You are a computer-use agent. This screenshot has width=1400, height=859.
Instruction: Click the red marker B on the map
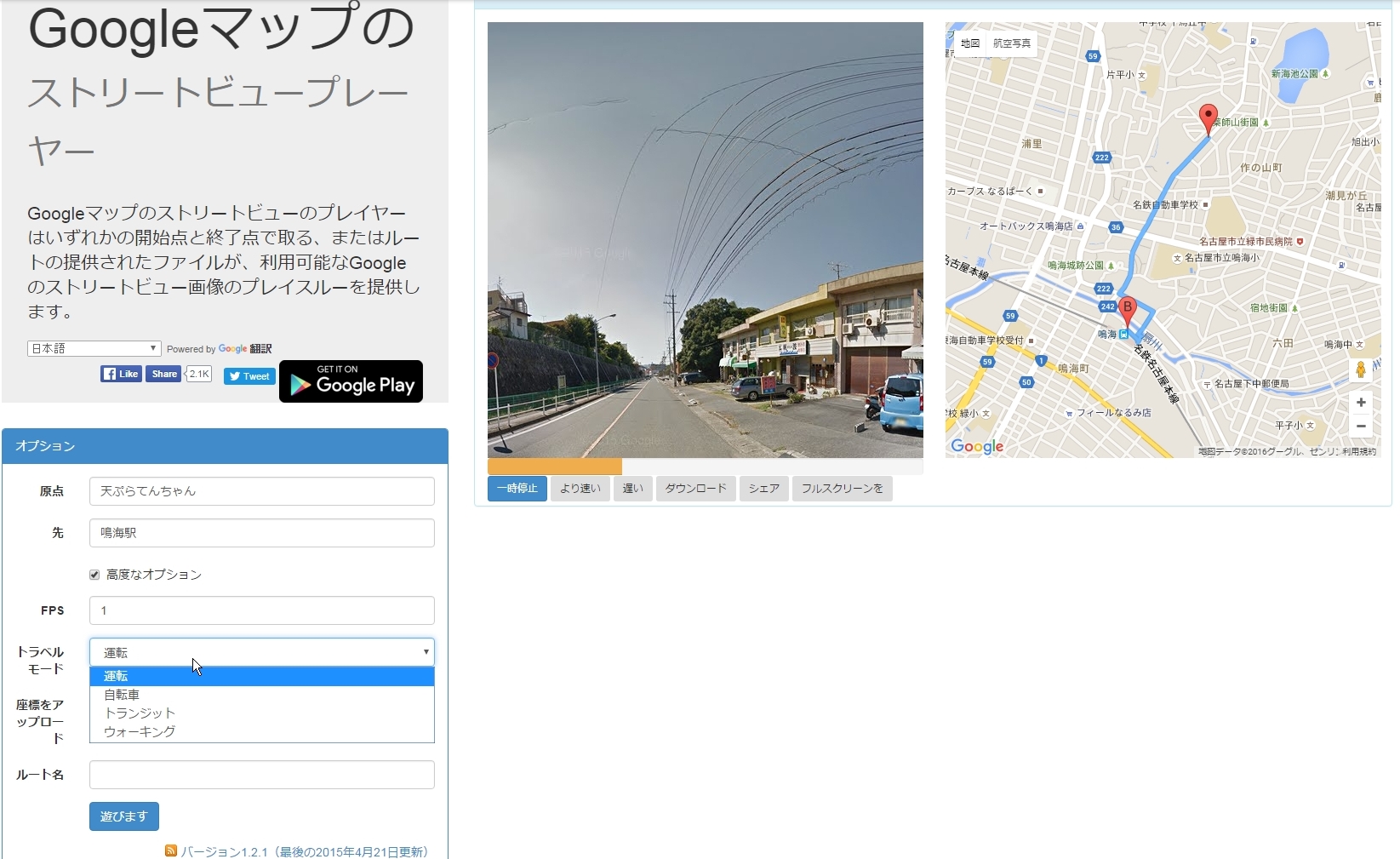coord(1127,312)
